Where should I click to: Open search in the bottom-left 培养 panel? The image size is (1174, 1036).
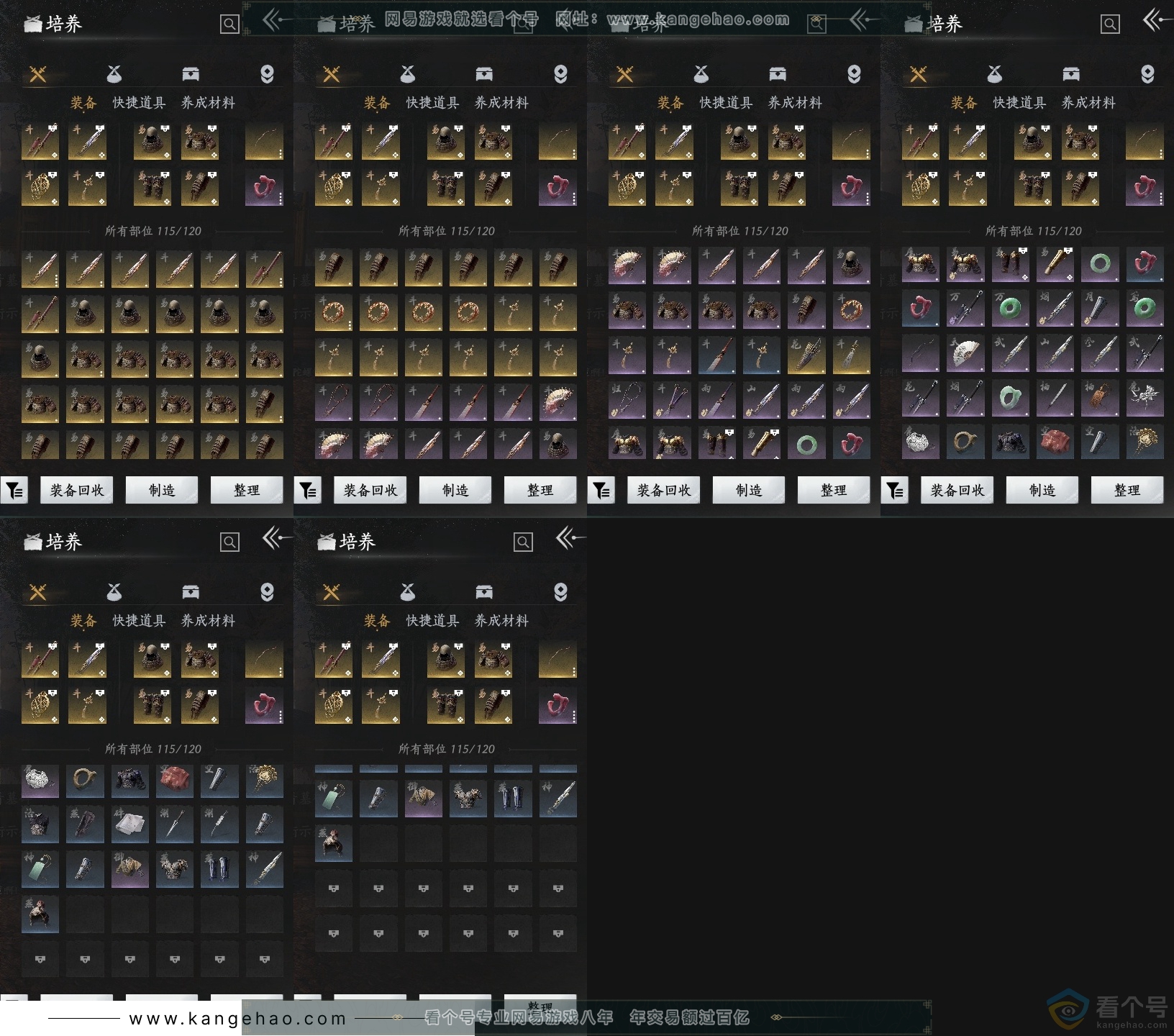[x=229, y=542]
